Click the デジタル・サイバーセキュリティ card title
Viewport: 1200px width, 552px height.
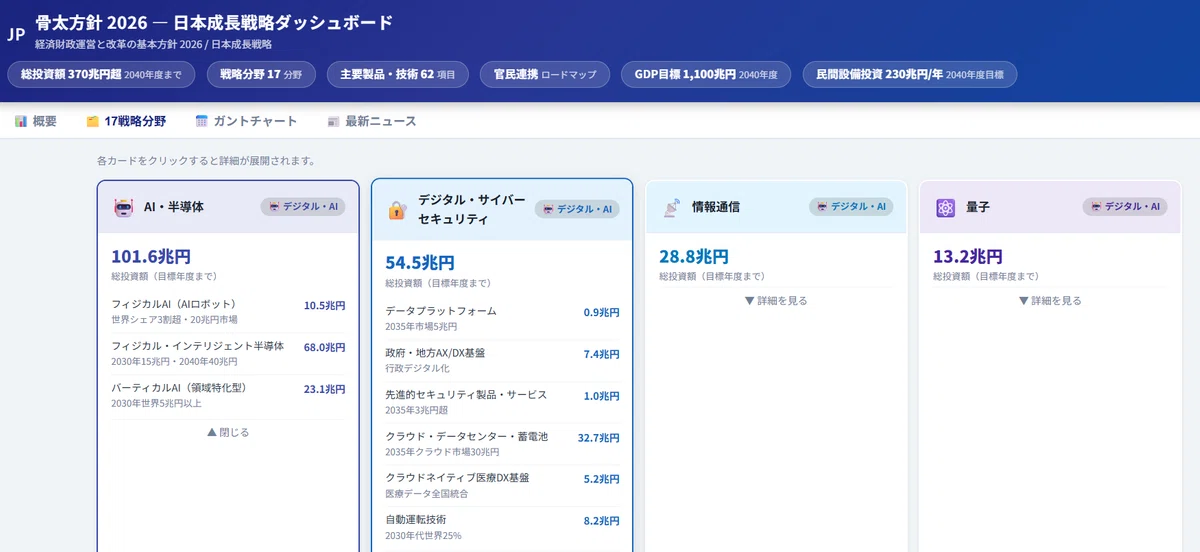[472, 209]
